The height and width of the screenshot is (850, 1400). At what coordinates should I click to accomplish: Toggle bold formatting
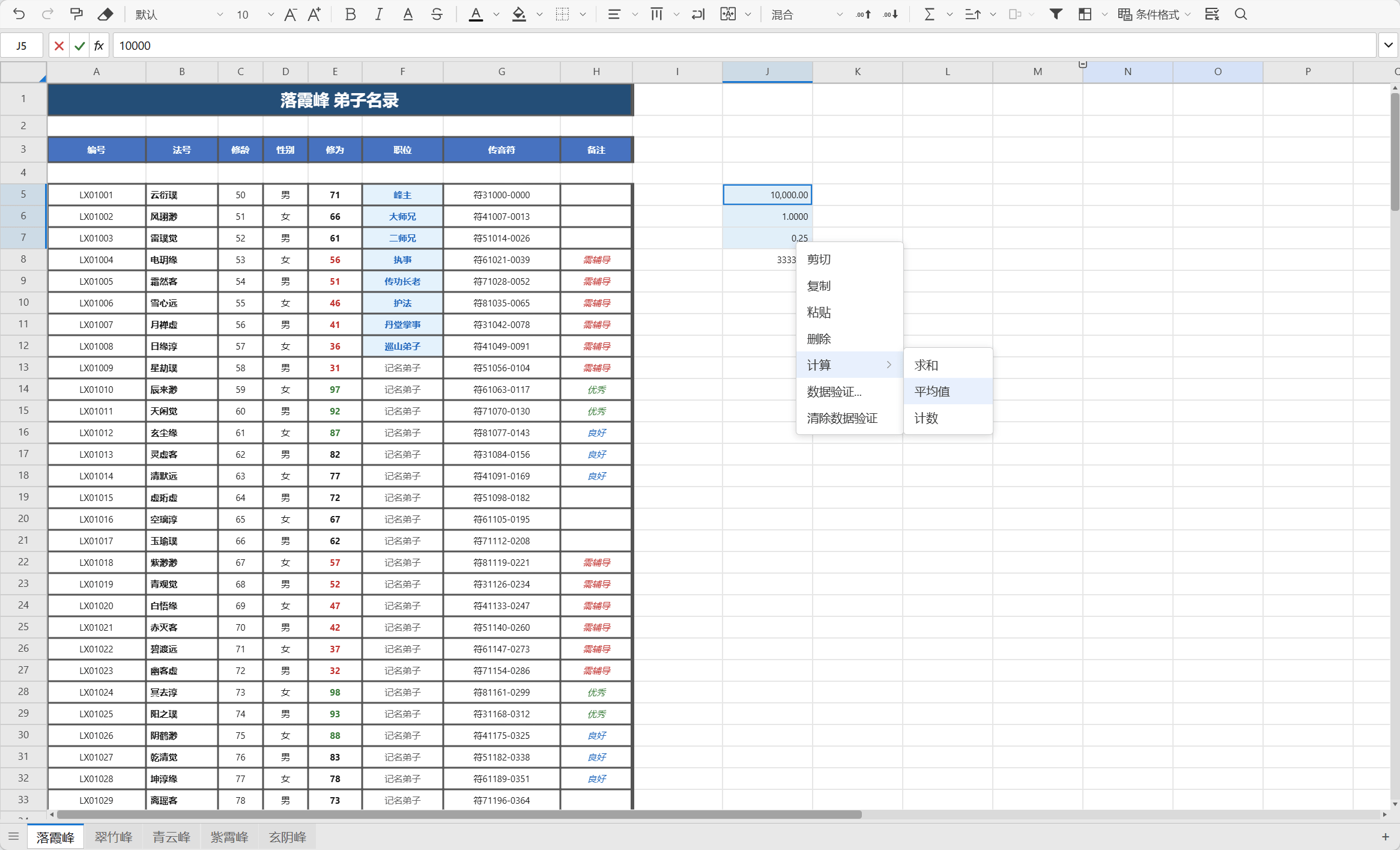[x=350, y=14]
